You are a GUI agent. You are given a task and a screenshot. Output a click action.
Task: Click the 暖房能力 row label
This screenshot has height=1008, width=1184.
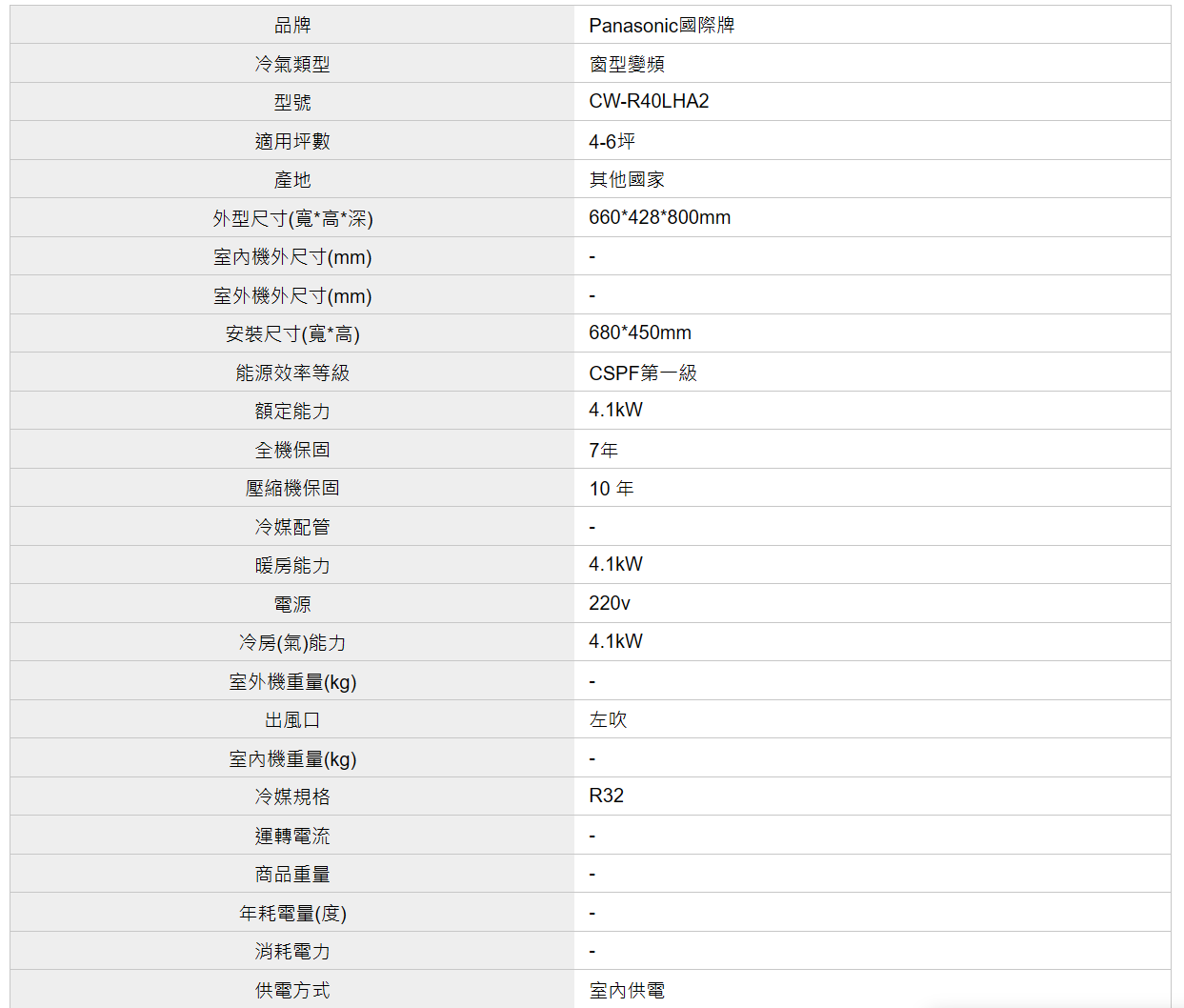tap(292, 565)
